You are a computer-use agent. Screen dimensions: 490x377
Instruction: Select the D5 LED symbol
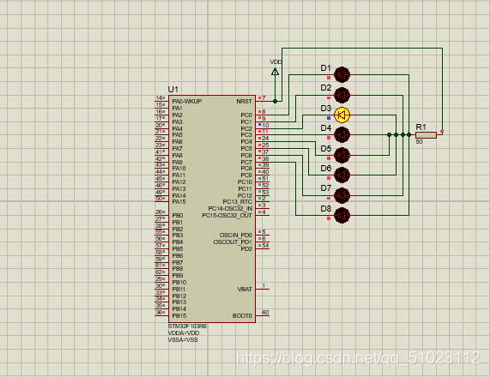coord(342,155)
